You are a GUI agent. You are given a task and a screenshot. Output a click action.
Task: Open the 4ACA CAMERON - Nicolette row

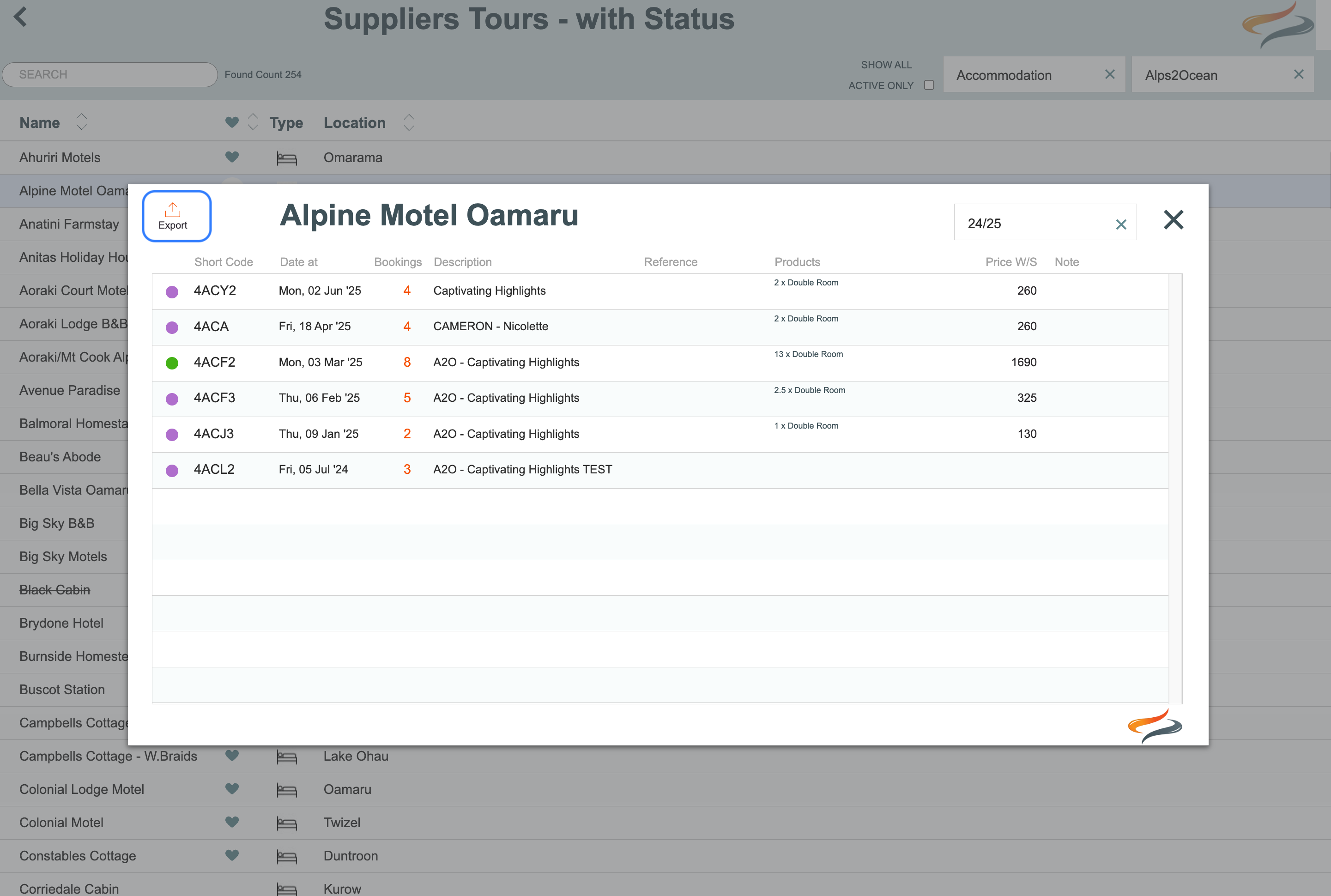(490, 326)
